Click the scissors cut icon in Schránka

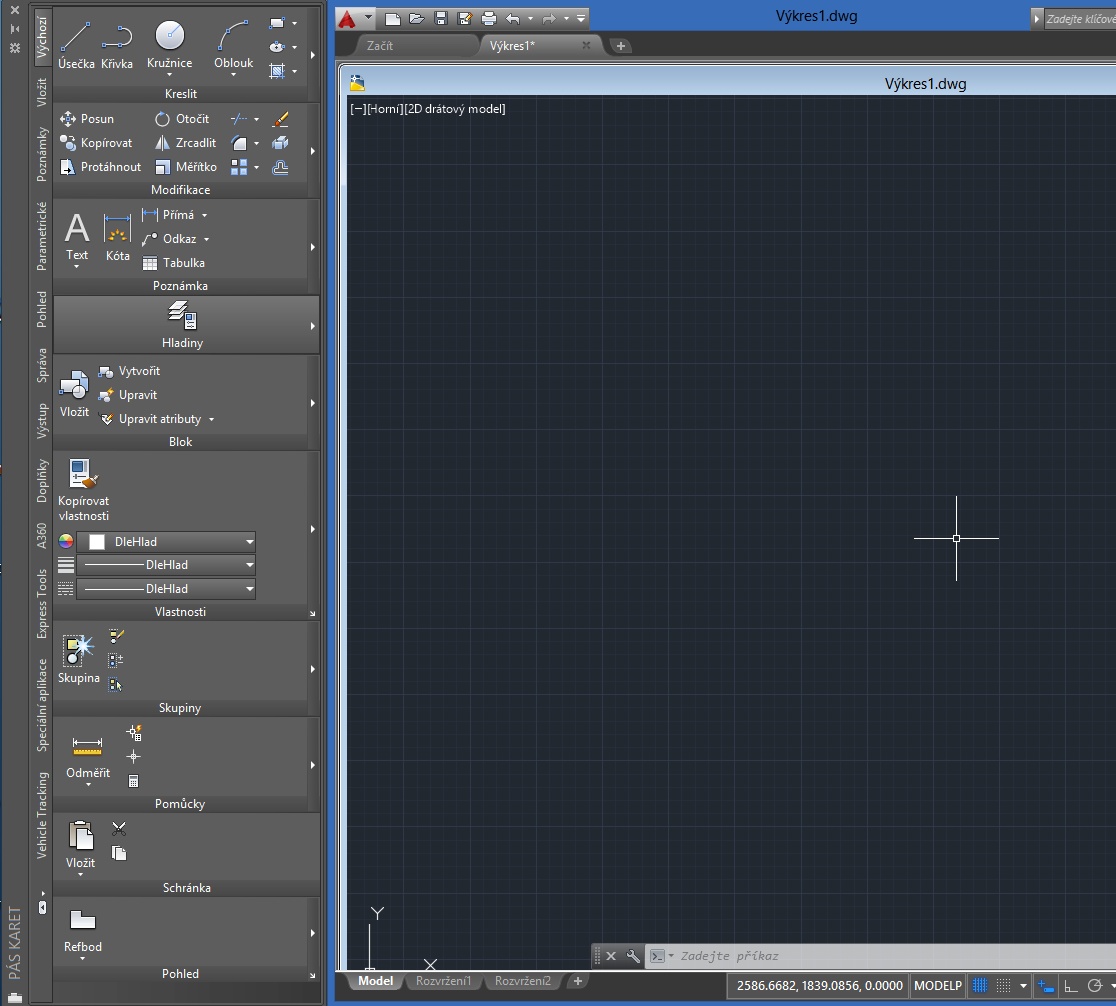click(x=119, y=829)
